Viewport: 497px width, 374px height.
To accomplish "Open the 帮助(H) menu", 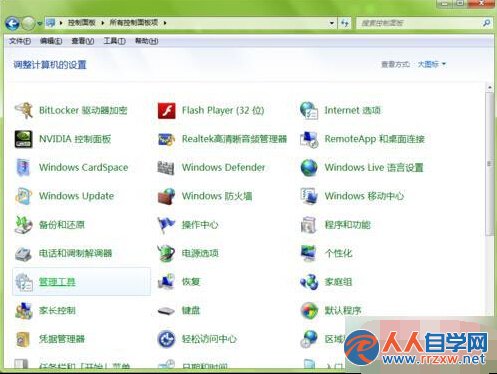I will (146, 41).
